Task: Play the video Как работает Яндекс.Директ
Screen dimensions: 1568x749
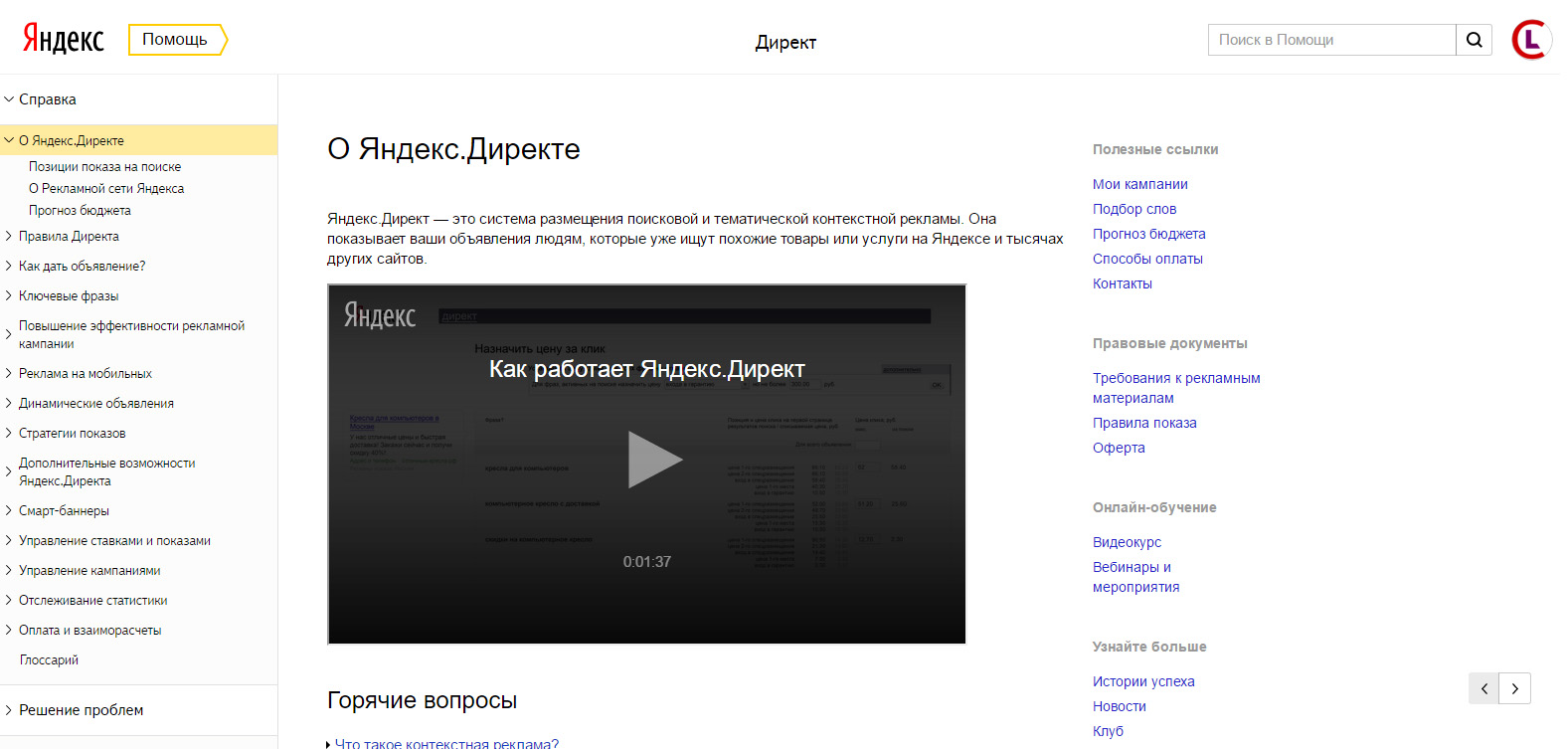Action: pyautogui.click(x=654, y=460)
